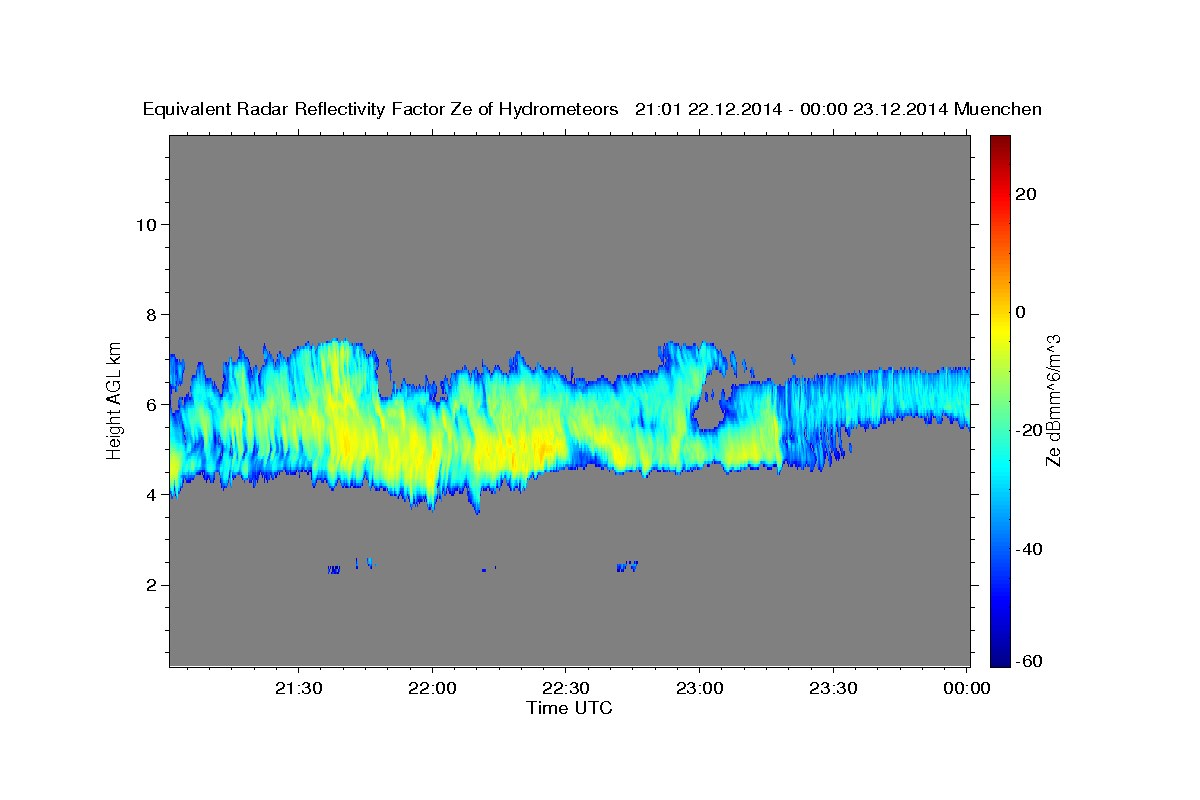This screenshot has height=800, width=1200.
Task: Click the 'Time UTC' axis label
Action: pos(569,708)
